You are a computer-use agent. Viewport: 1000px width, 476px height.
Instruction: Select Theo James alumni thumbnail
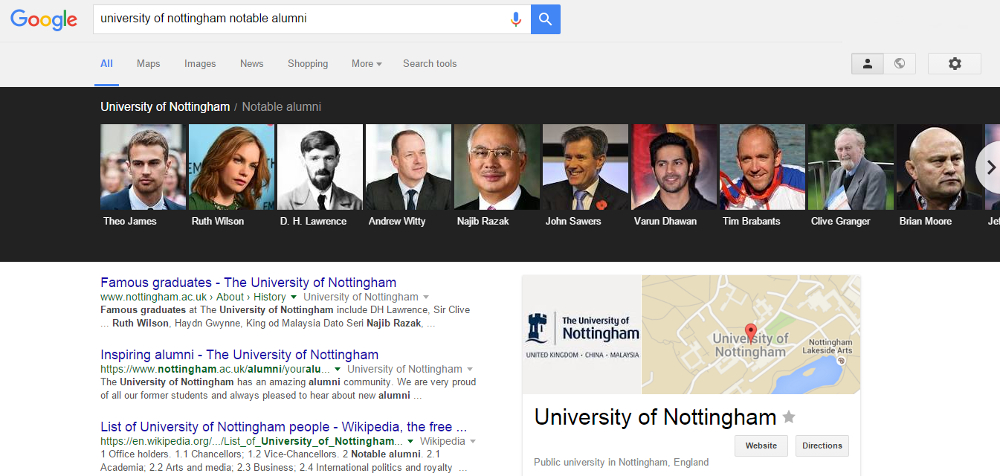point(142,167)
